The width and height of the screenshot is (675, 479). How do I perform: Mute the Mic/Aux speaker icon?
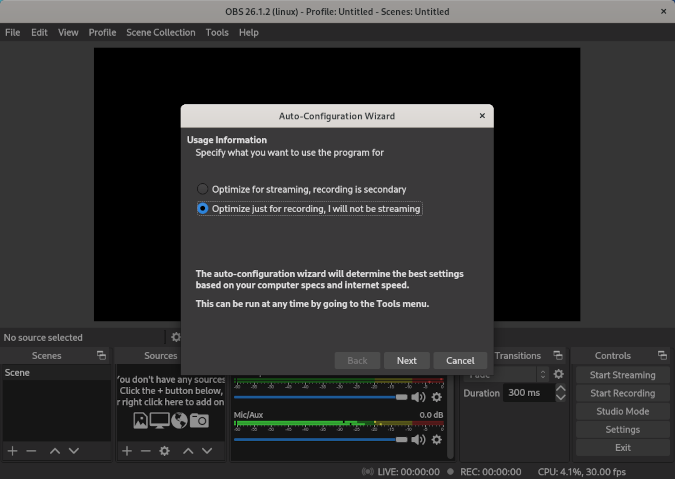(418, 439)
